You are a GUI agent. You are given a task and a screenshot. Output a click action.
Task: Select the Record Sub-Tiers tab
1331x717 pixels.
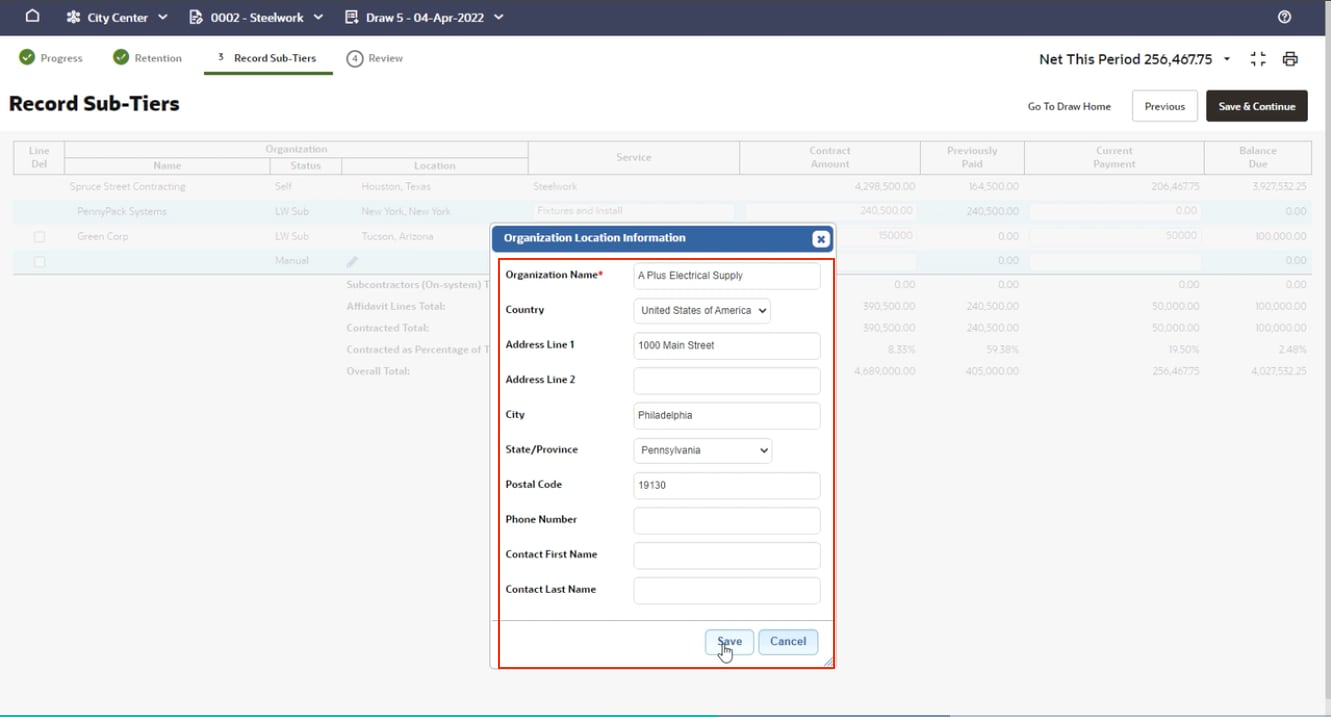[x=268, y=58]
